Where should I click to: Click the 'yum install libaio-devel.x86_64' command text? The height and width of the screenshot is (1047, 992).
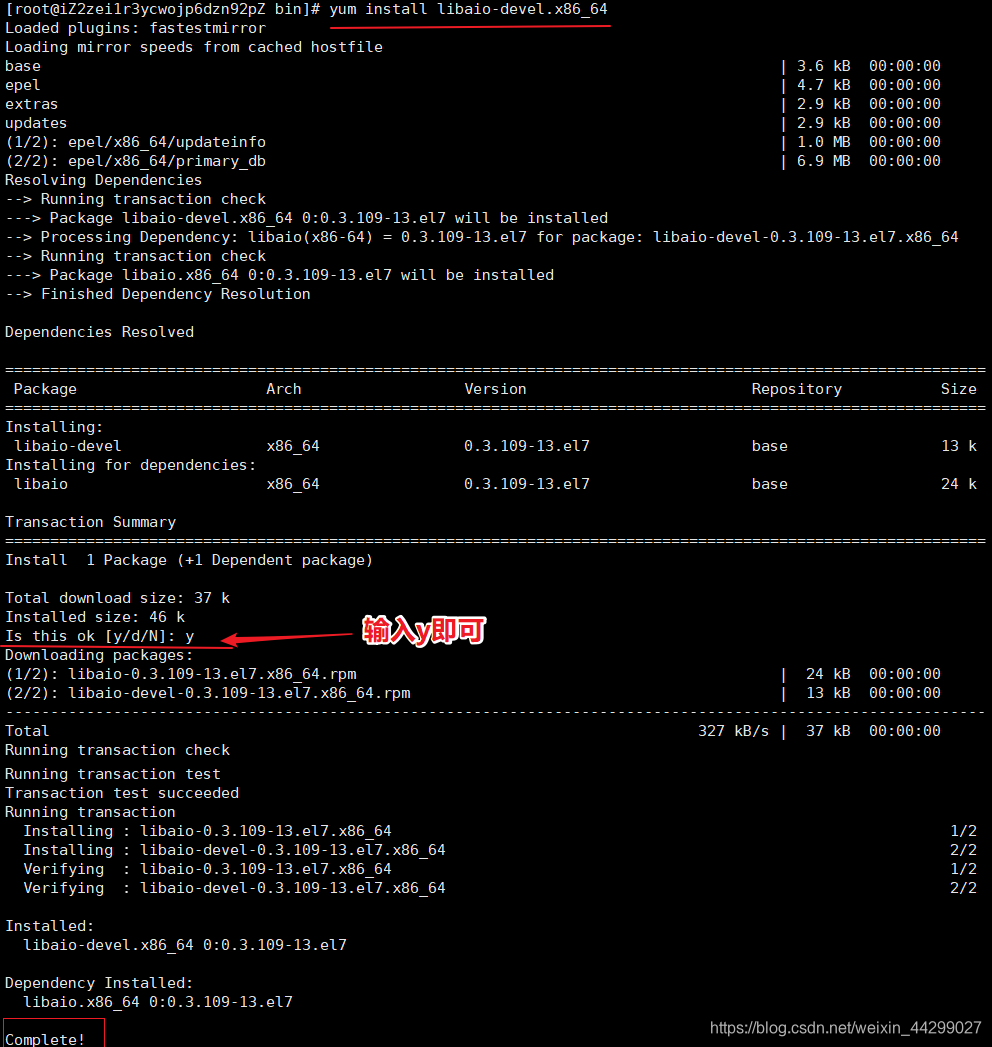point(468,9)
